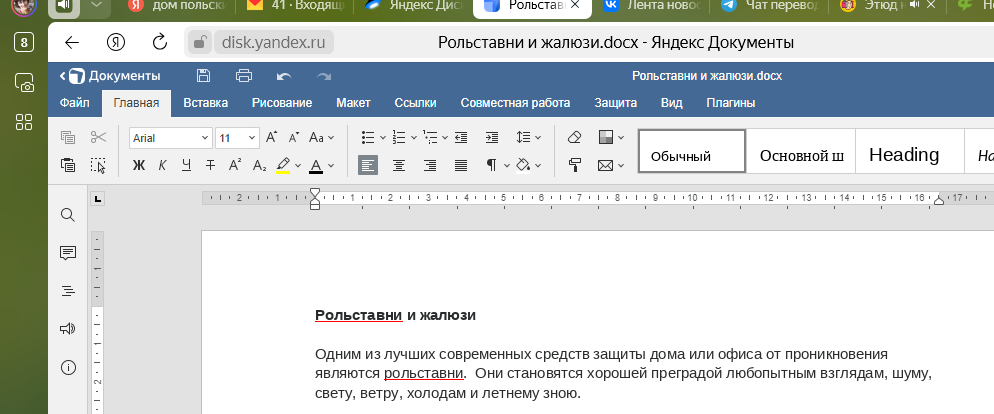Click the ruler tab stop selector
Viewport: 994px width, 414px height.
pos(98,199)
